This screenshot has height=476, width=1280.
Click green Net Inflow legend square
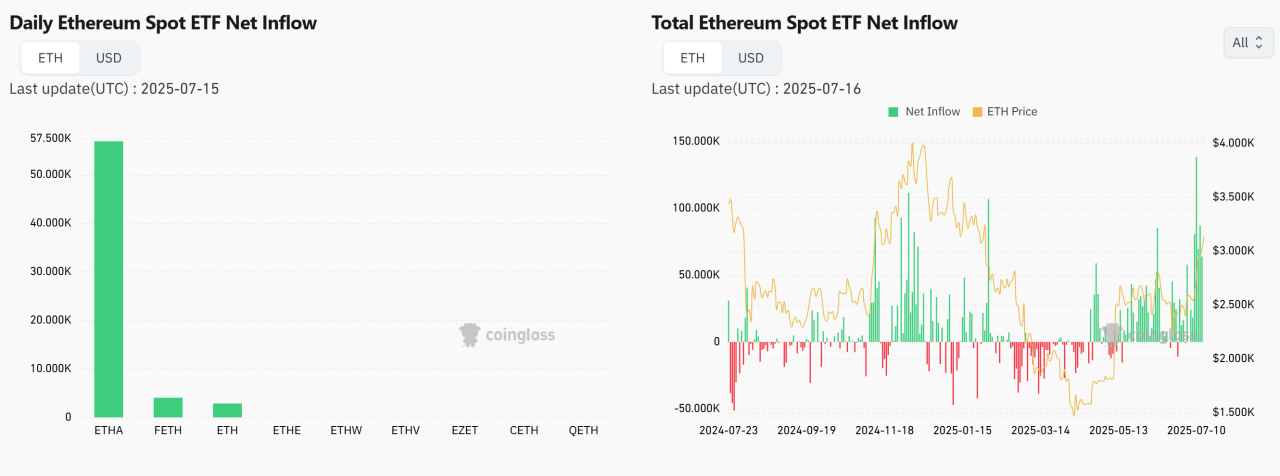pyautogui.click(x=893, y=112)
